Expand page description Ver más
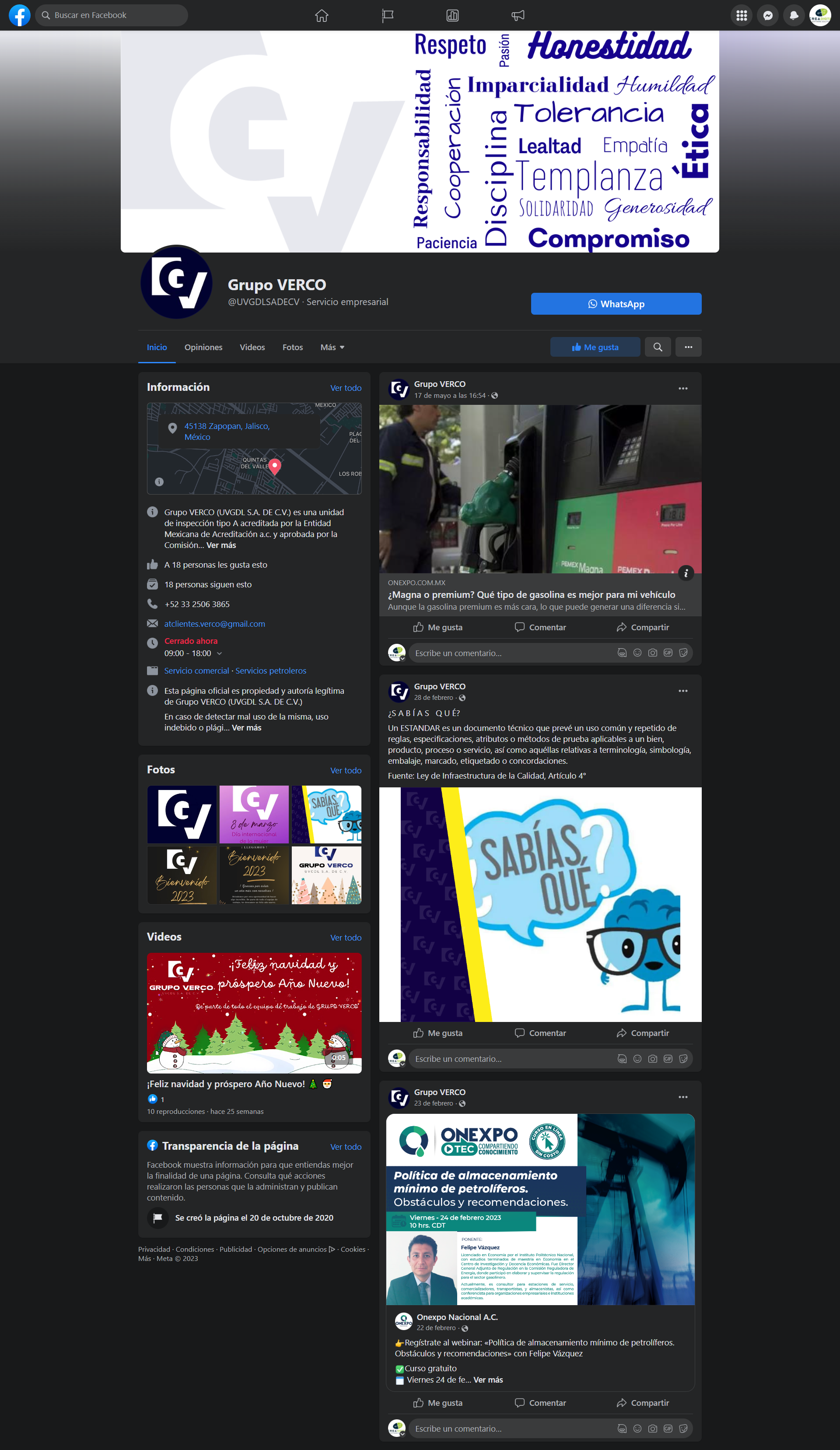The image size is (840, 1450). 221,545
